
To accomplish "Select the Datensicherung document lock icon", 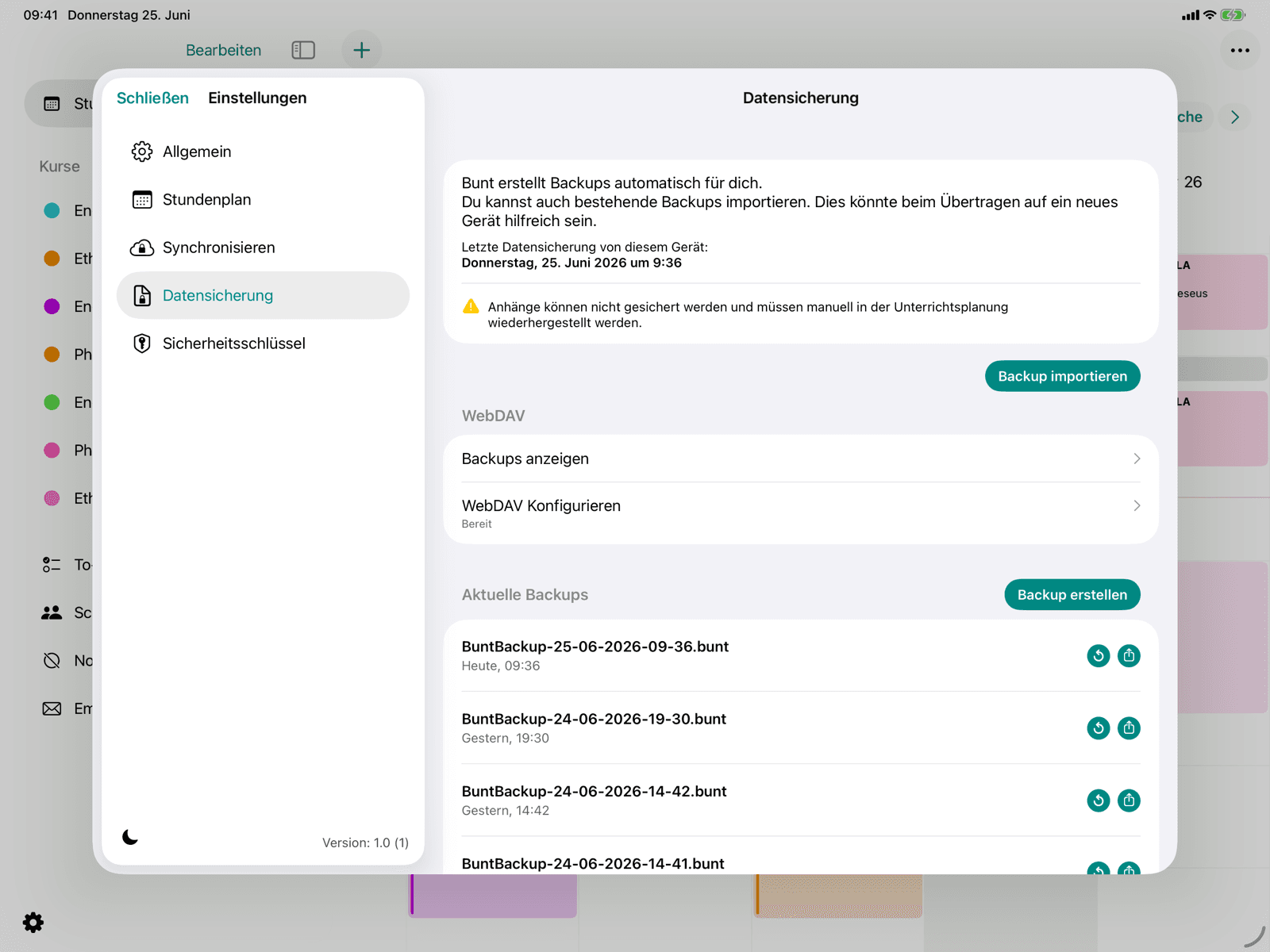I will [142, 295].
